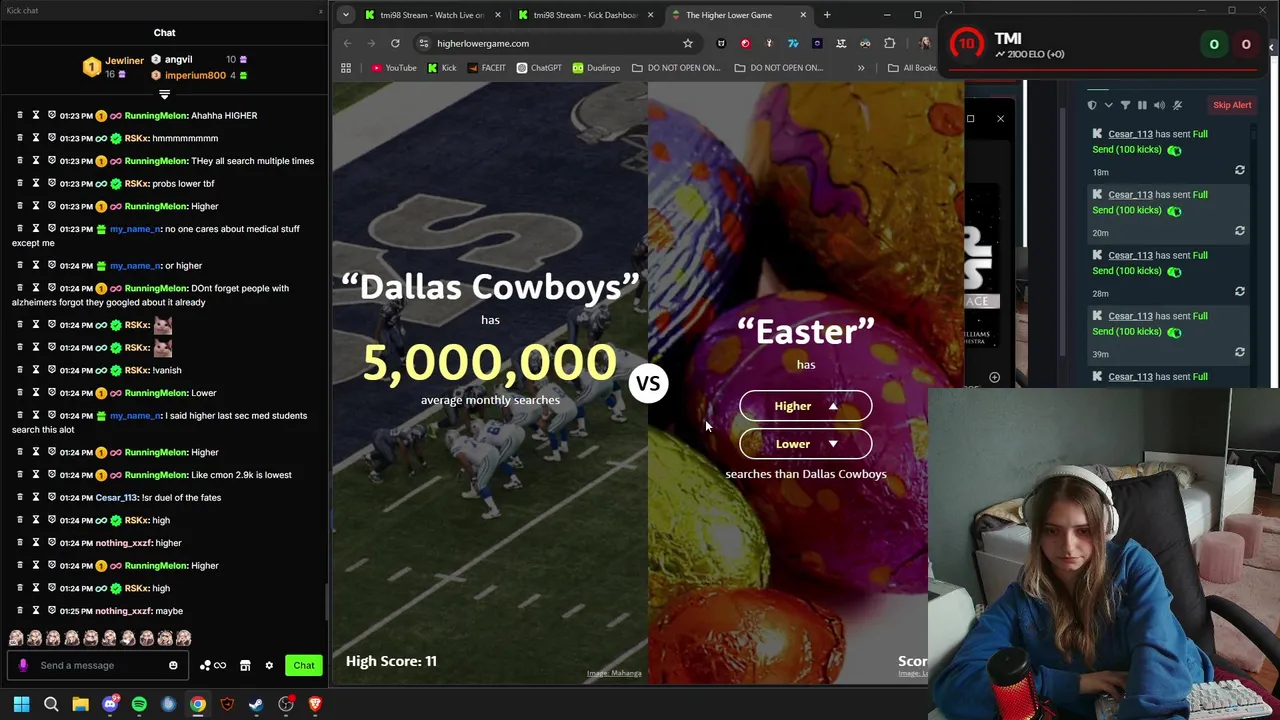Viewport: 1280px width, 720px height.
Task: Open Windows Start menu
Action: pyautogui.click(x=21, y=704)
